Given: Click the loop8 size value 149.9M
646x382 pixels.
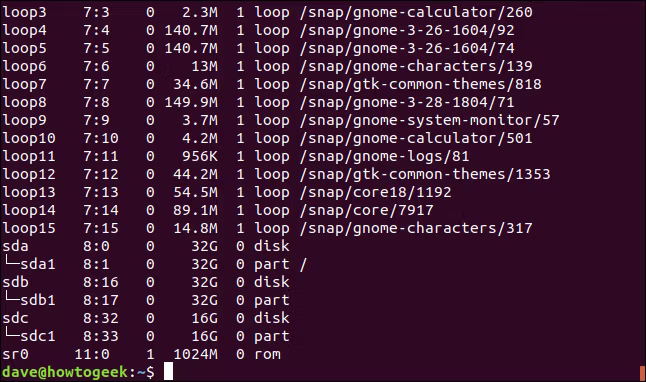Looking at the screenshot, I should pyautogui.click(x=191, y=102).
